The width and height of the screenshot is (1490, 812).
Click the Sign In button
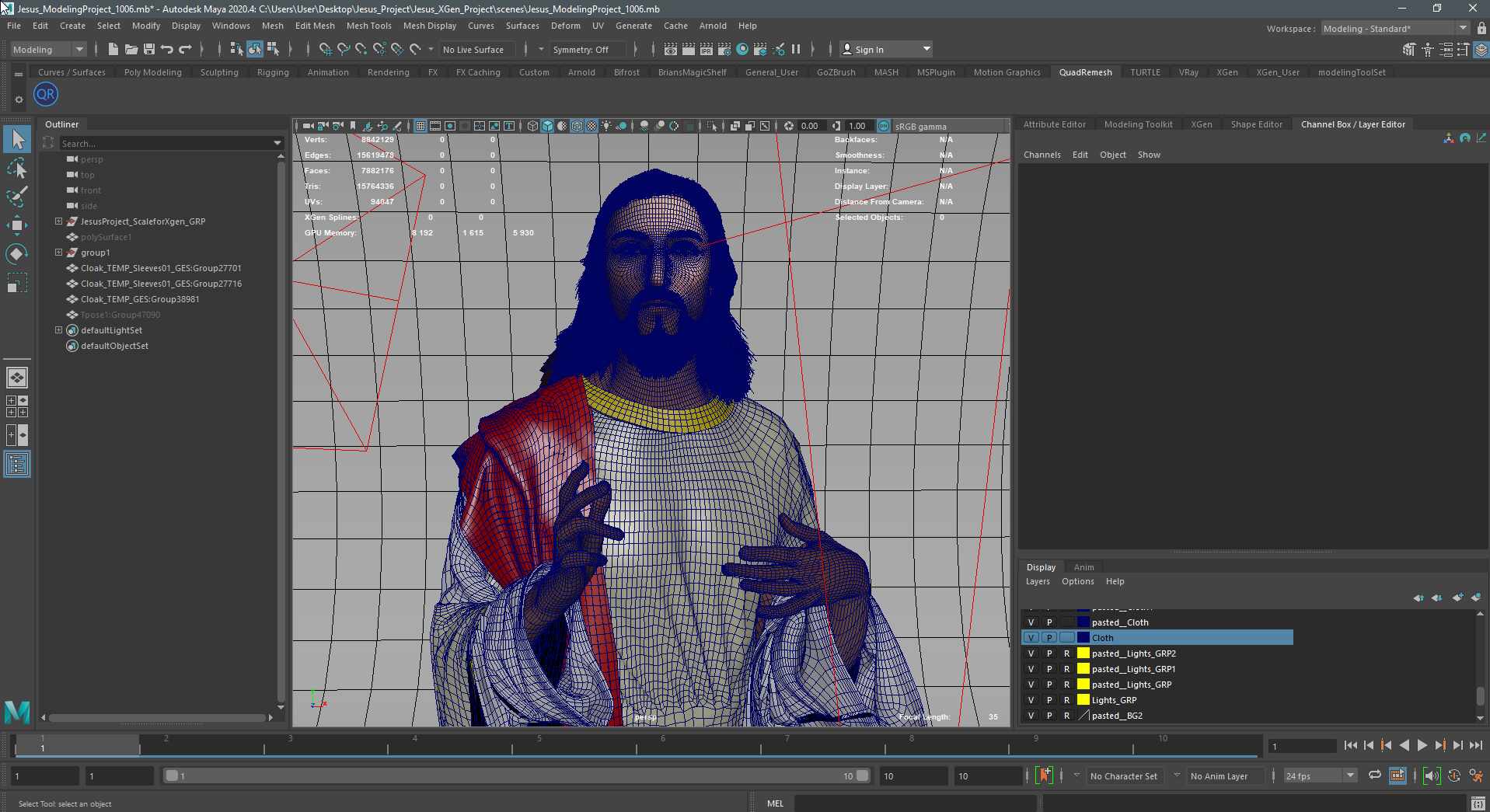[x=886, y=49]
